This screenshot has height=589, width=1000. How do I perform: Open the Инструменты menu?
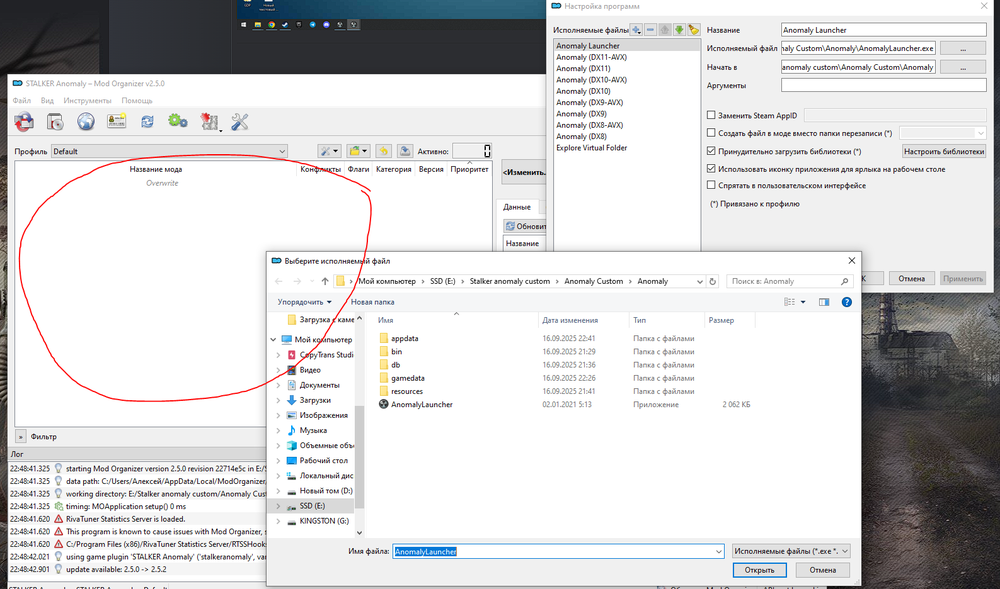point(87,100)
